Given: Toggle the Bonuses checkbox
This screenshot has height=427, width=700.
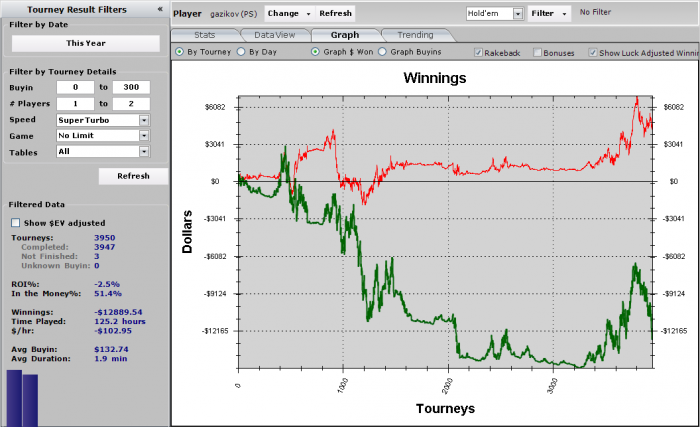Looking at the screenshot, I should (538, 53).
